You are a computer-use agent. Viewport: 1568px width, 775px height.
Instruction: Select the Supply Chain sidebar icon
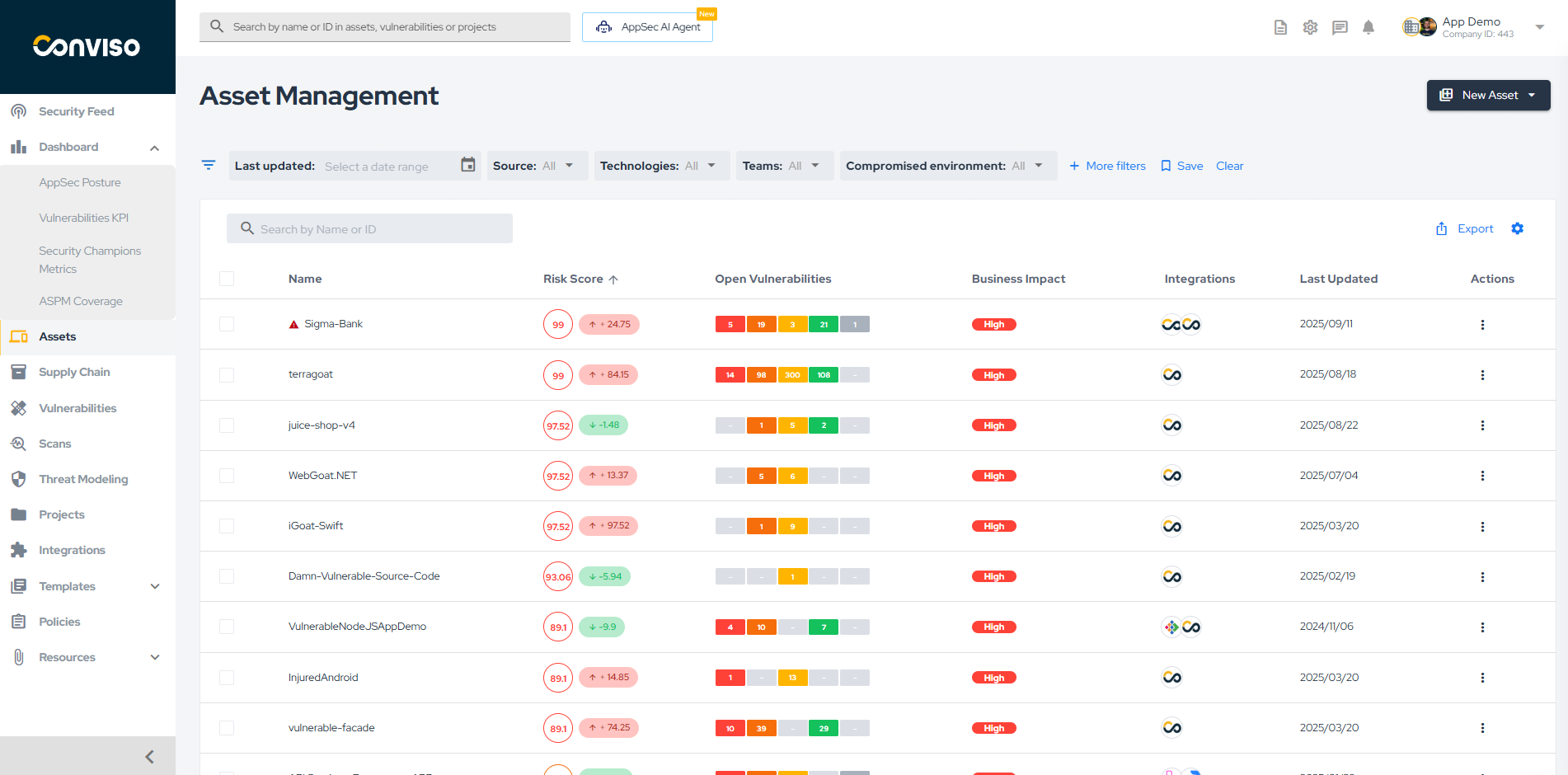(18, 372)
